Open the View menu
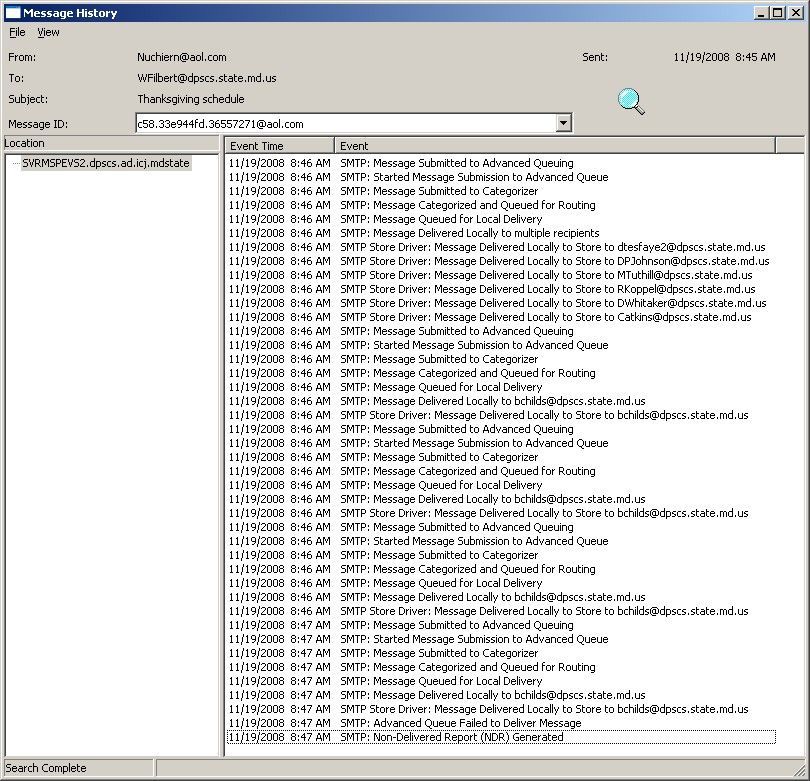 [x=48, y=32]
